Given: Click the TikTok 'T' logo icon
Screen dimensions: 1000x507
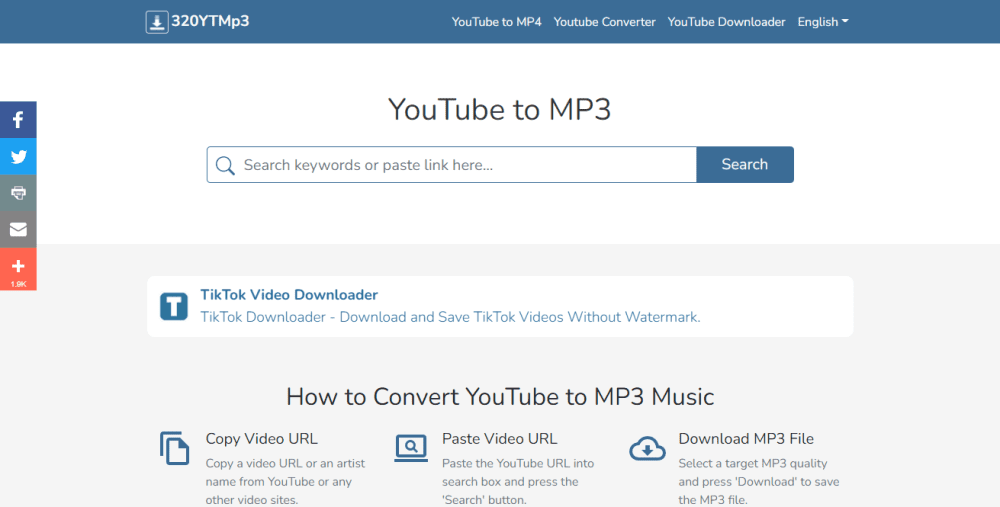Looking at the screenshot, I should coord(173,306).
